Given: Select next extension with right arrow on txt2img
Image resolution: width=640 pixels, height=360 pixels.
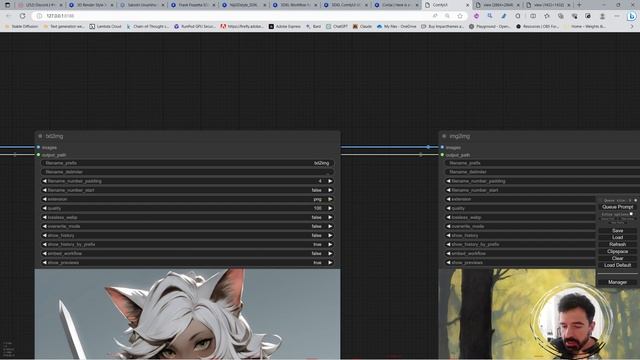Looking at the screenshot, I should coord(330,199).
